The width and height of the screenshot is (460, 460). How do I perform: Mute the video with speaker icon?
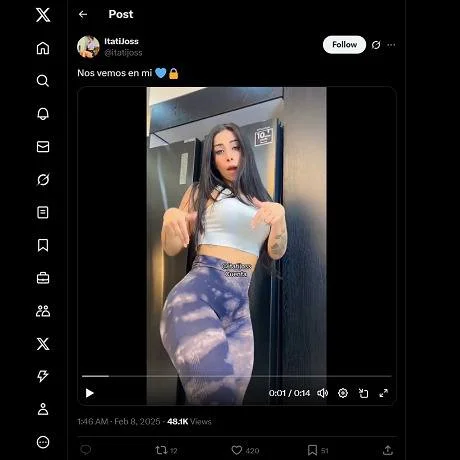click(322, 393)
